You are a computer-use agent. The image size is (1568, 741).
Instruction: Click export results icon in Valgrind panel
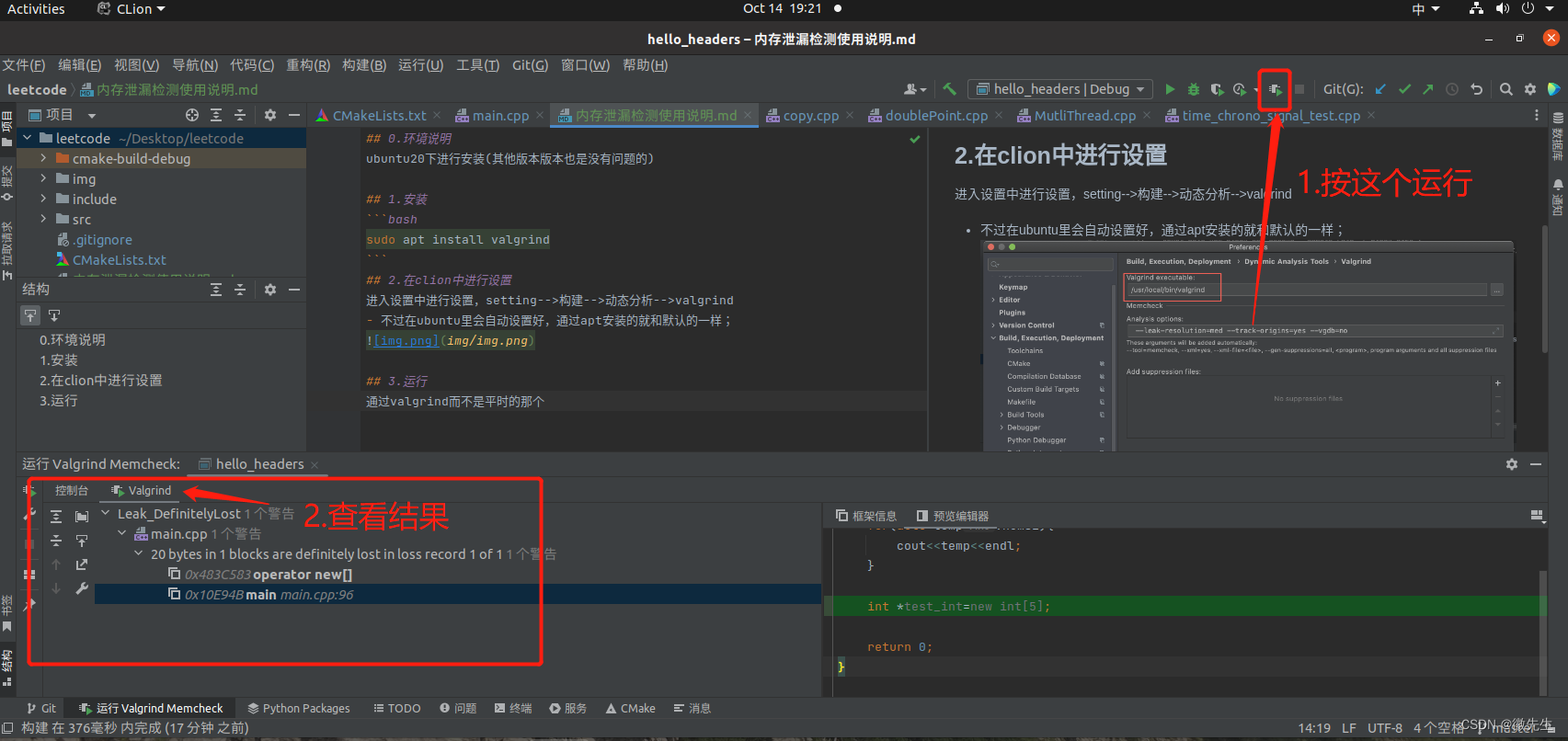[x=82, y=564]
